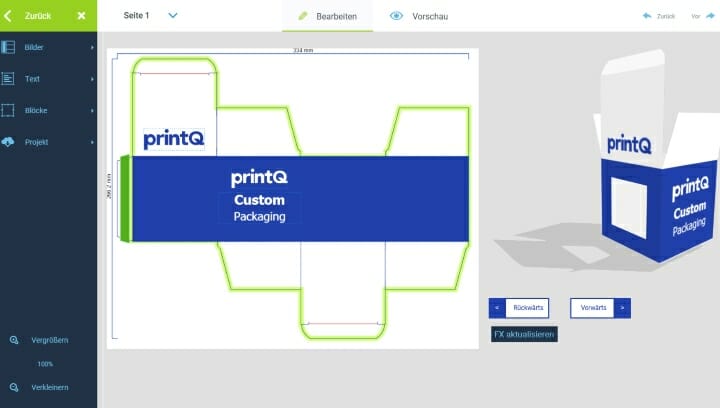Click the undo arrow icon at top right
The height and width of the screenshot is (408, 720).
647,16
